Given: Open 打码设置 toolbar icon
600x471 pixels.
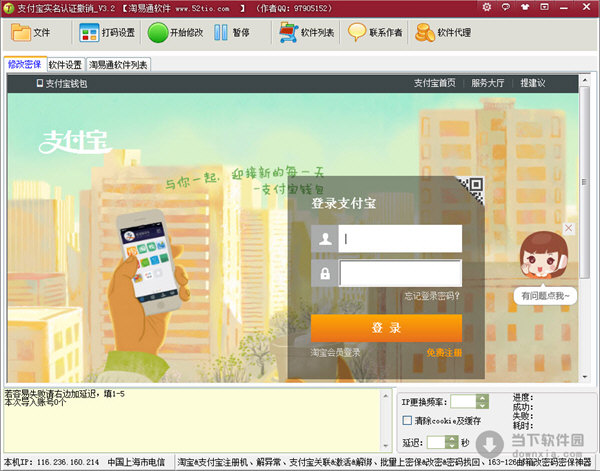Looking at the screenshot, I should pyautogui.click(x=89, y=33).
